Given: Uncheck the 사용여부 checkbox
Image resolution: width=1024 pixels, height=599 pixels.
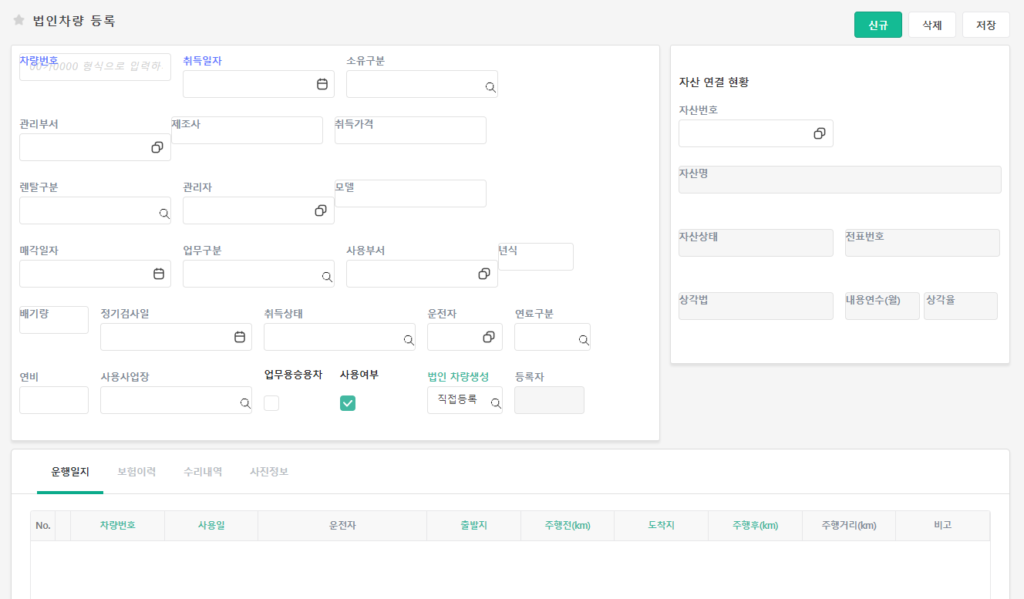Looking at the screenshot, I should click(348, 403).
